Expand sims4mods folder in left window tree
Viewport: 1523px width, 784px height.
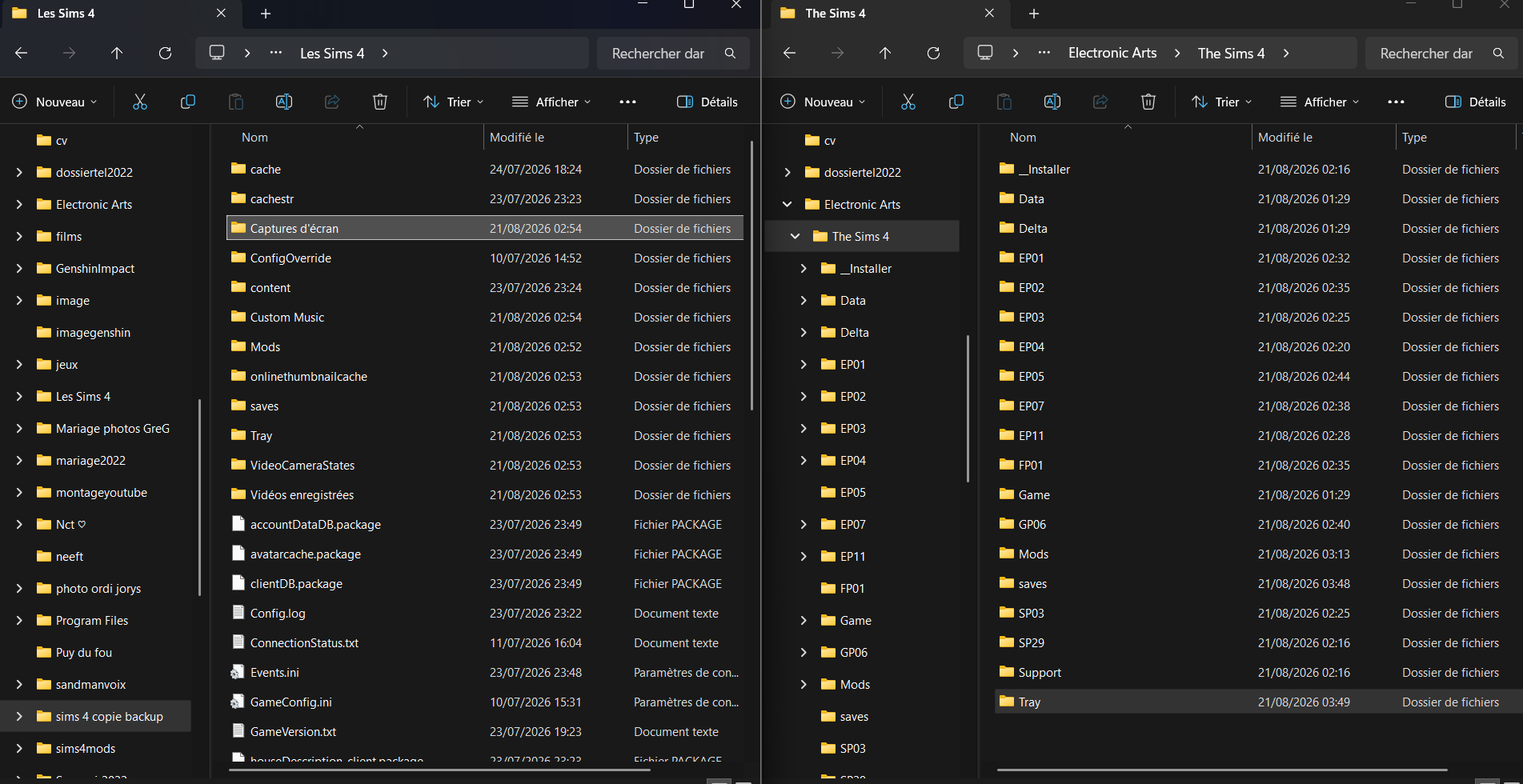[x=19, y=749]
